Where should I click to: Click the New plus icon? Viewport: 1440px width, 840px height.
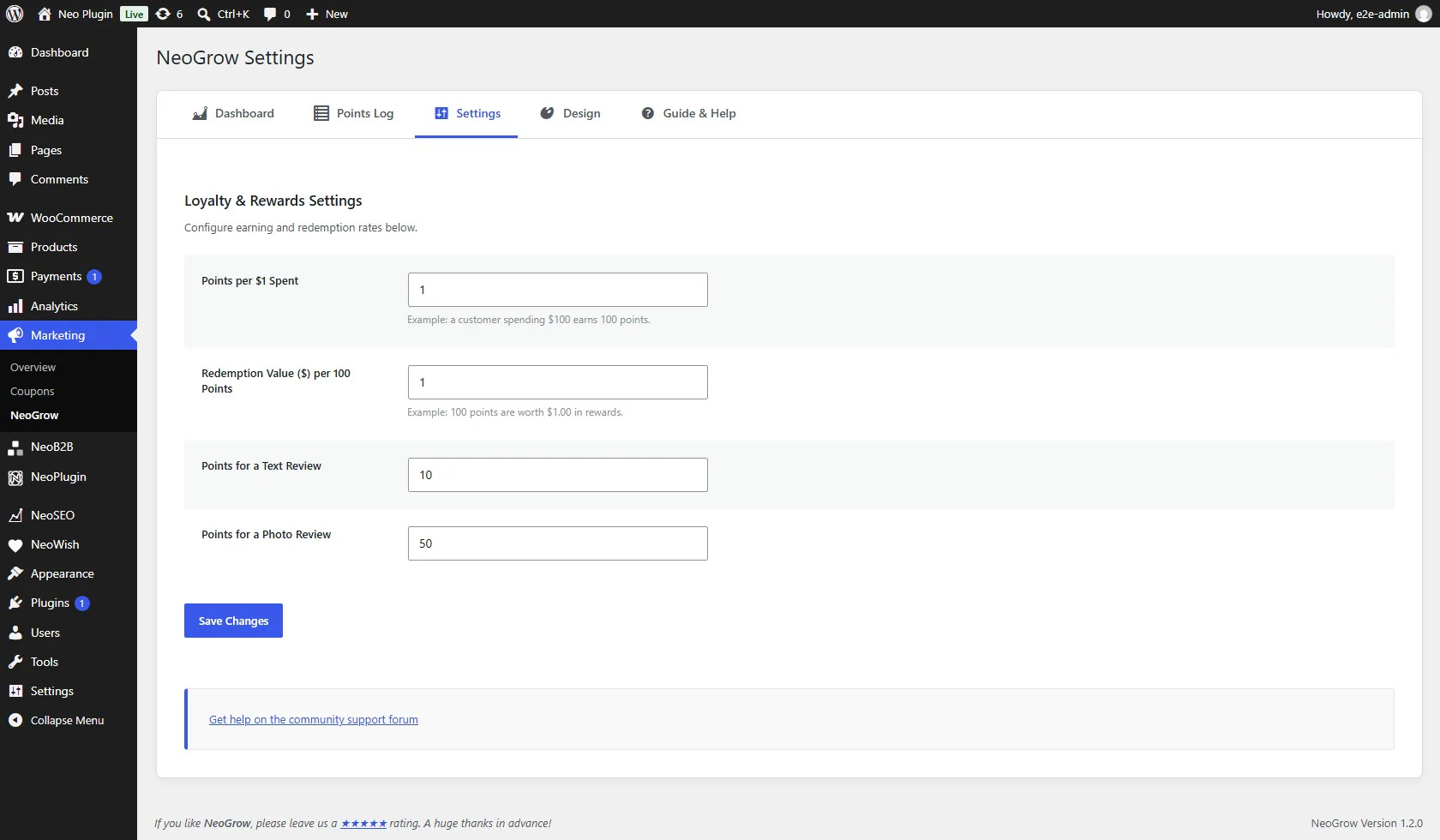[x=312, y=14]
